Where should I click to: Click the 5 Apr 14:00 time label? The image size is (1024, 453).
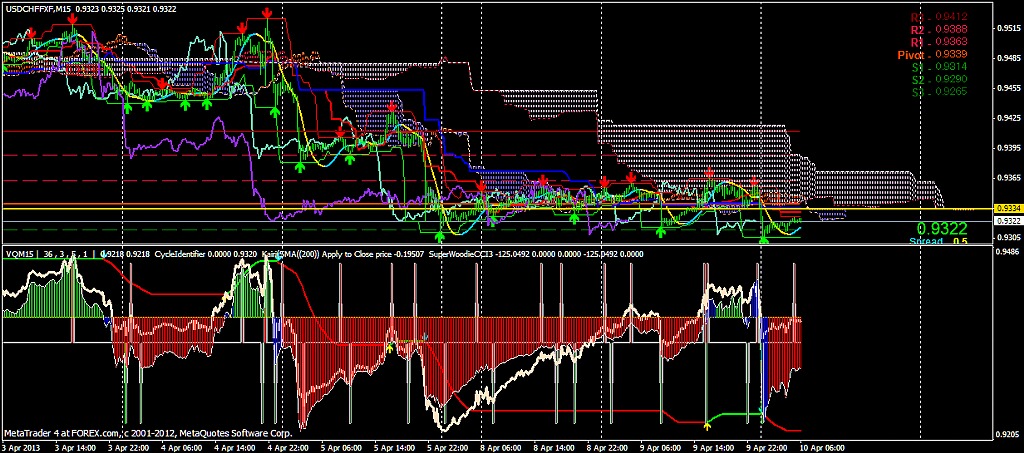coord(394,448)
